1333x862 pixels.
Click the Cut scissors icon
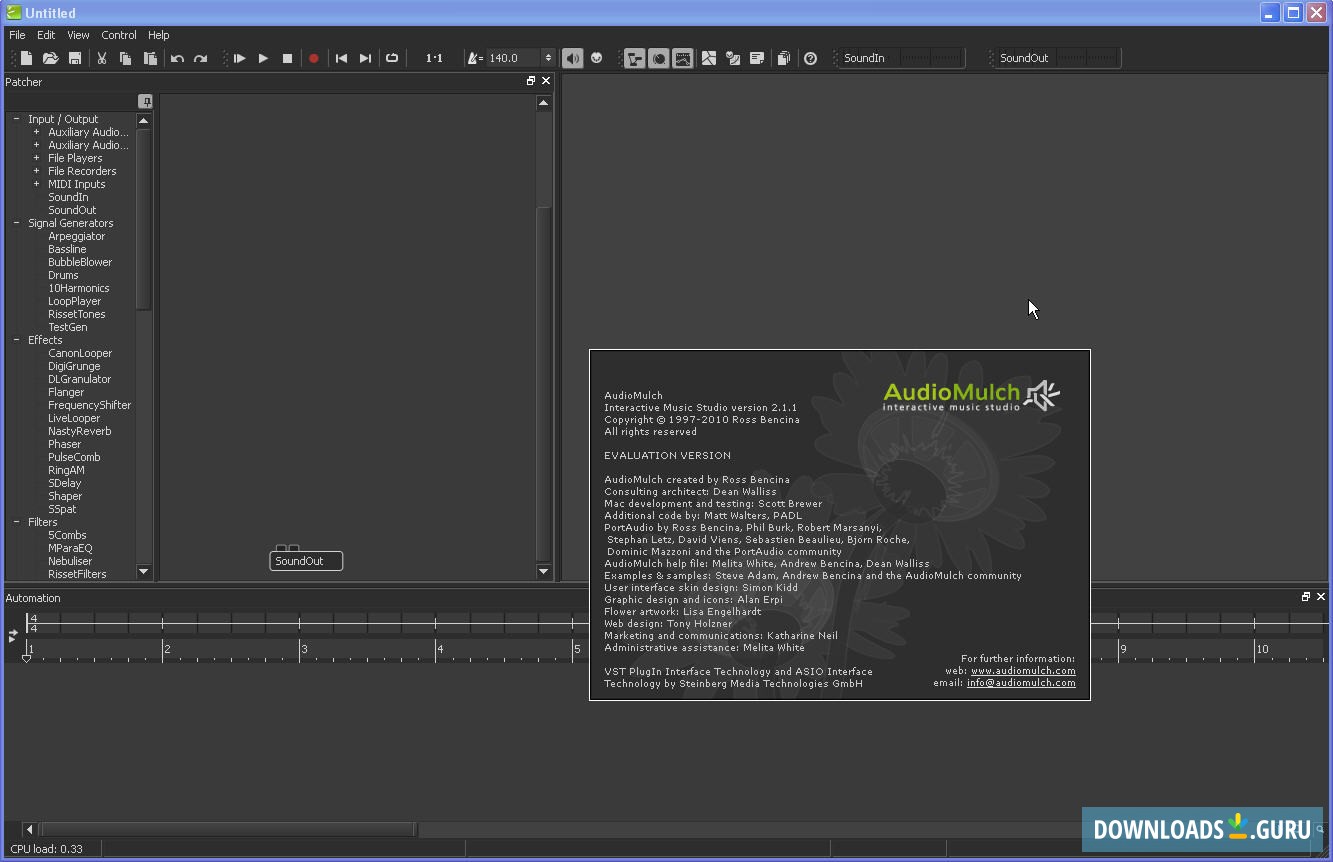point(101,59)
